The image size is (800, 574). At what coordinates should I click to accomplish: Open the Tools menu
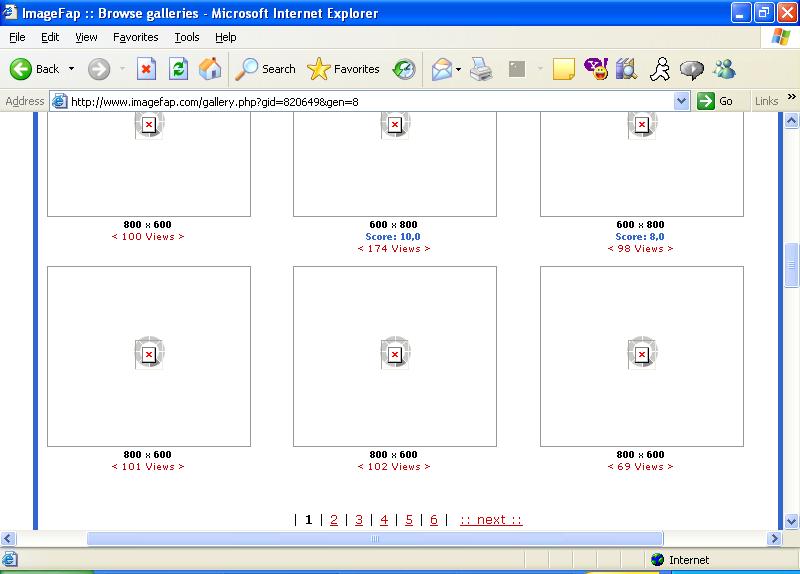pos(187,37)
